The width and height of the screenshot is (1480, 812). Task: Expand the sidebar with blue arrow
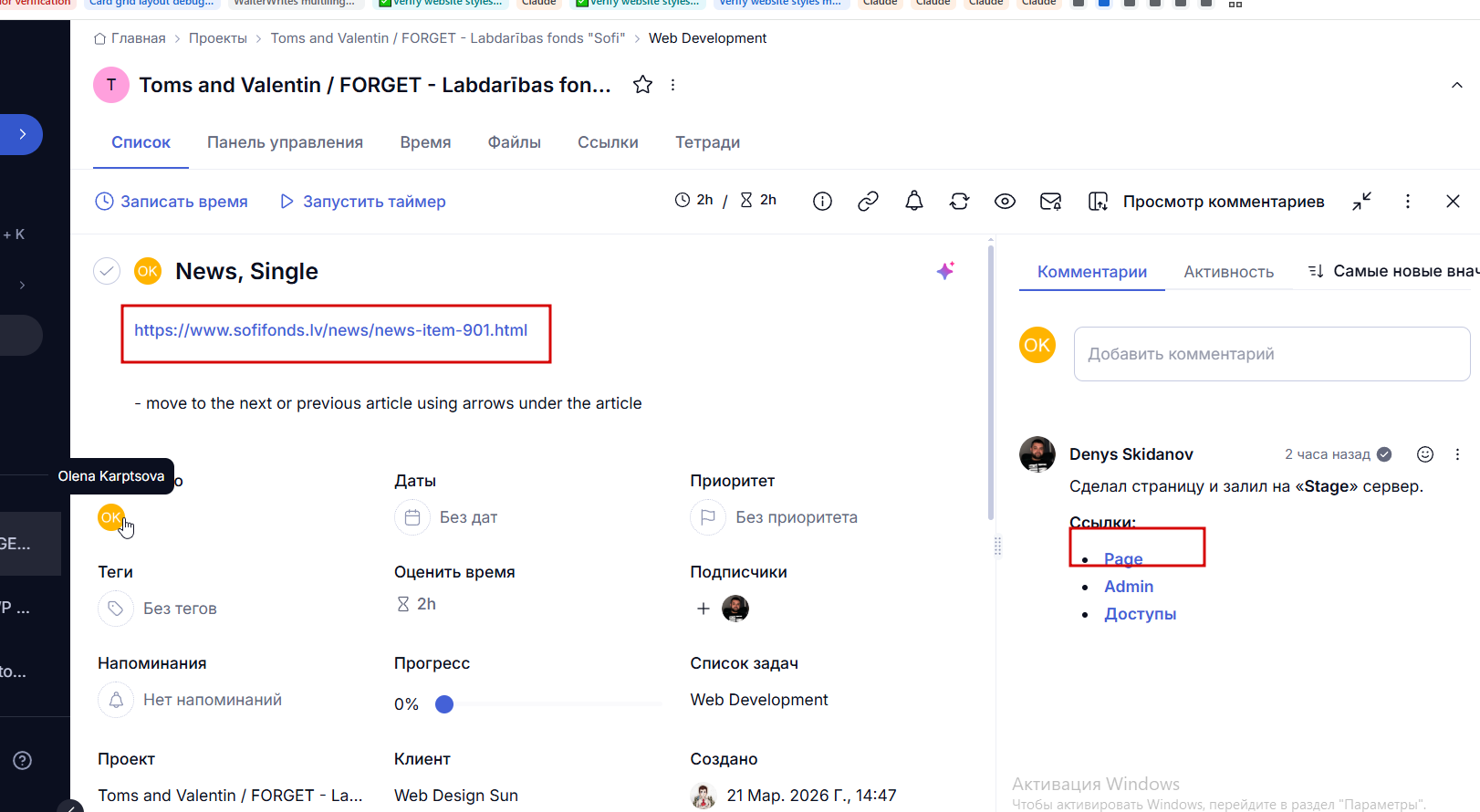[x=21, y=134]
